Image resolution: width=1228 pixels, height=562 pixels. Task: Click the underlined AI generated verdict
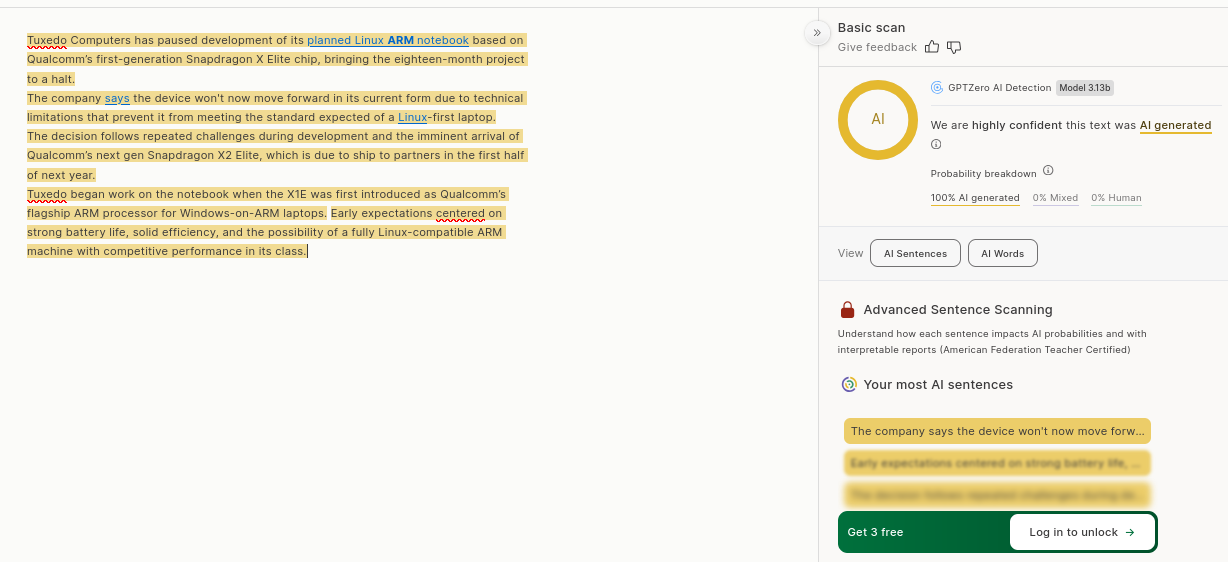[1175, 126]
